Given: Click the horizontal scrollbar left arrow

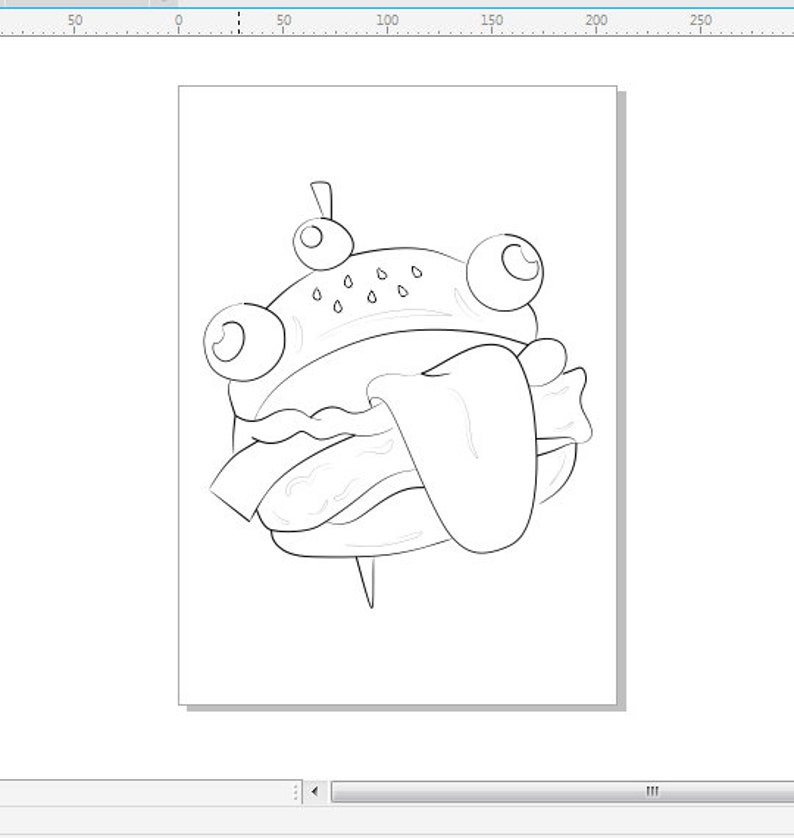Looking at the screenshot, I should point(315,792).
